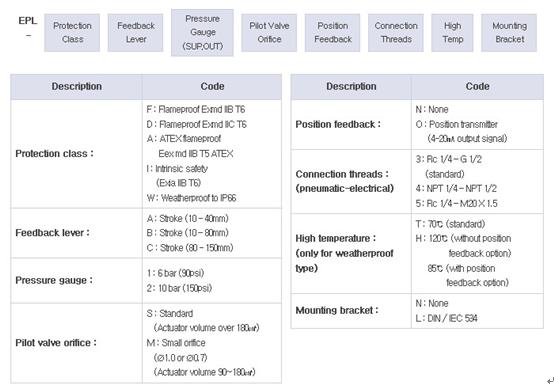Image resolution: width=554 pixels, height=388 pixels.
Task: Click the Protection Class code box
Action: 72,33
